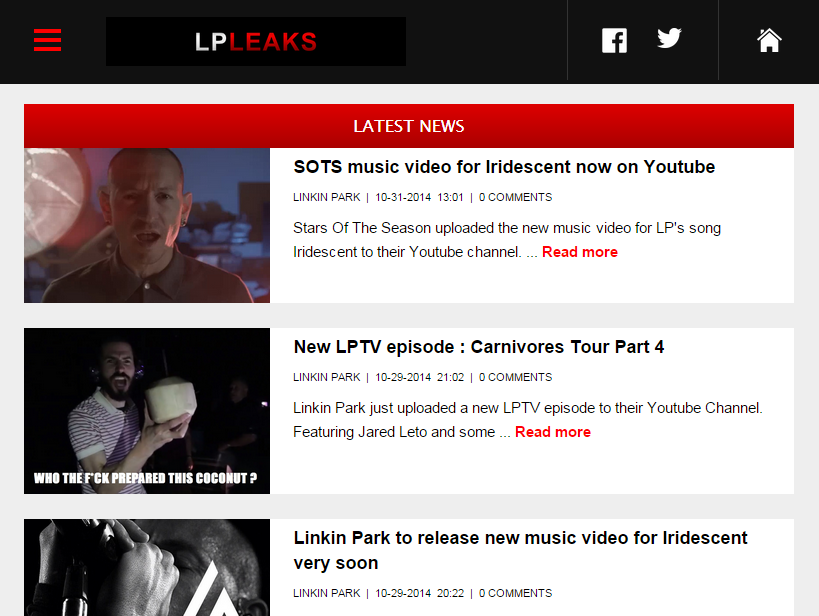Open the Iridescent video thumbnail image
This screenshot has height=616, width=819.
tap(147, 225)
